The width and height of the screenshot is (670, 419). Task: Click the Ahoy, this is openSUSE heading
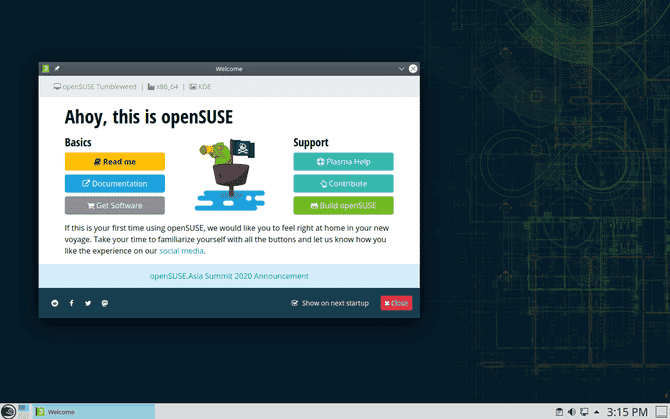click(x=149, y=117)
